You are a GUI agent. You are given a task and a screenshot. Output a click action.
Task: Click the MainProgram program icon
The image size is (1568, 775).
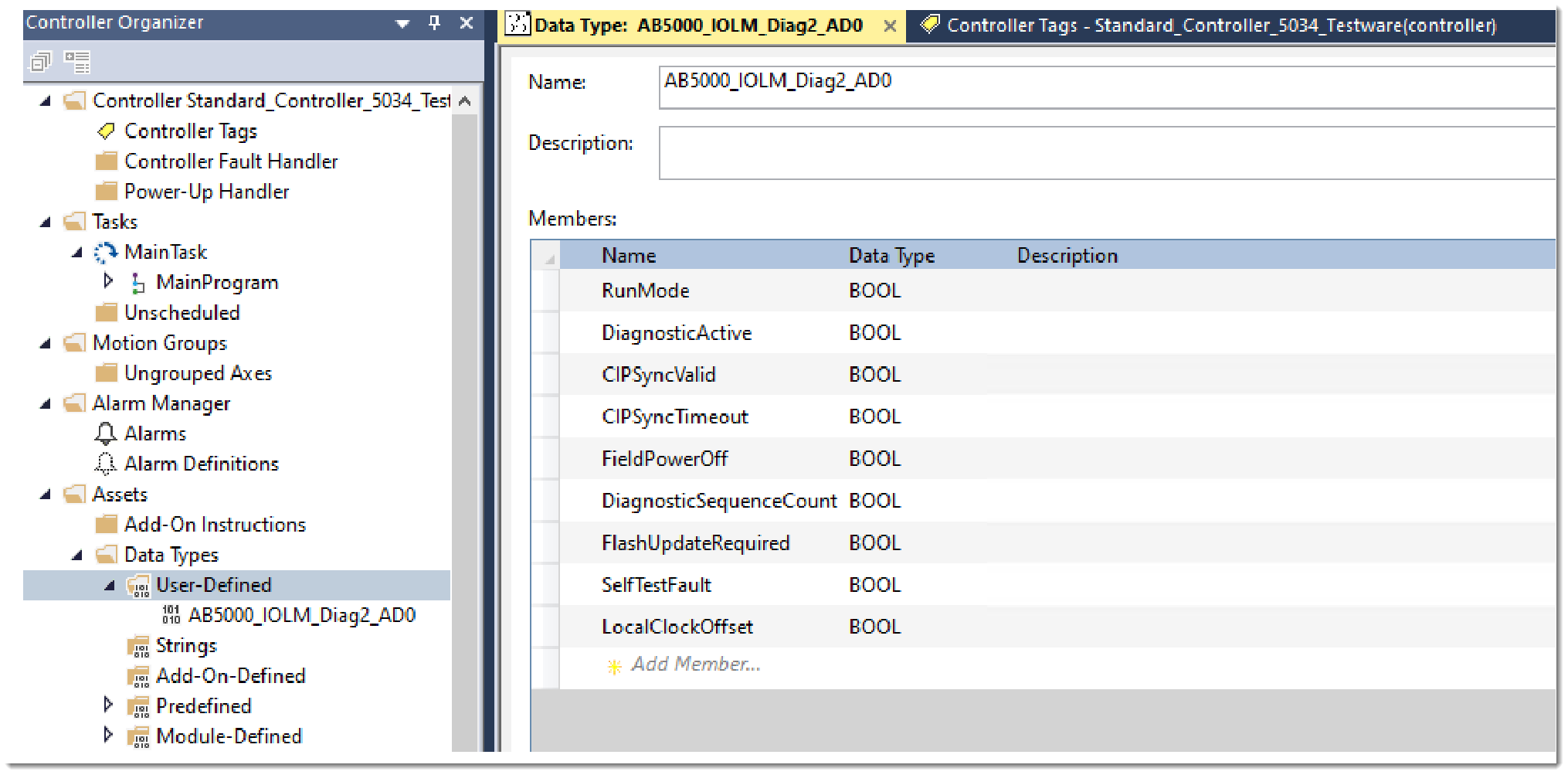137,284
